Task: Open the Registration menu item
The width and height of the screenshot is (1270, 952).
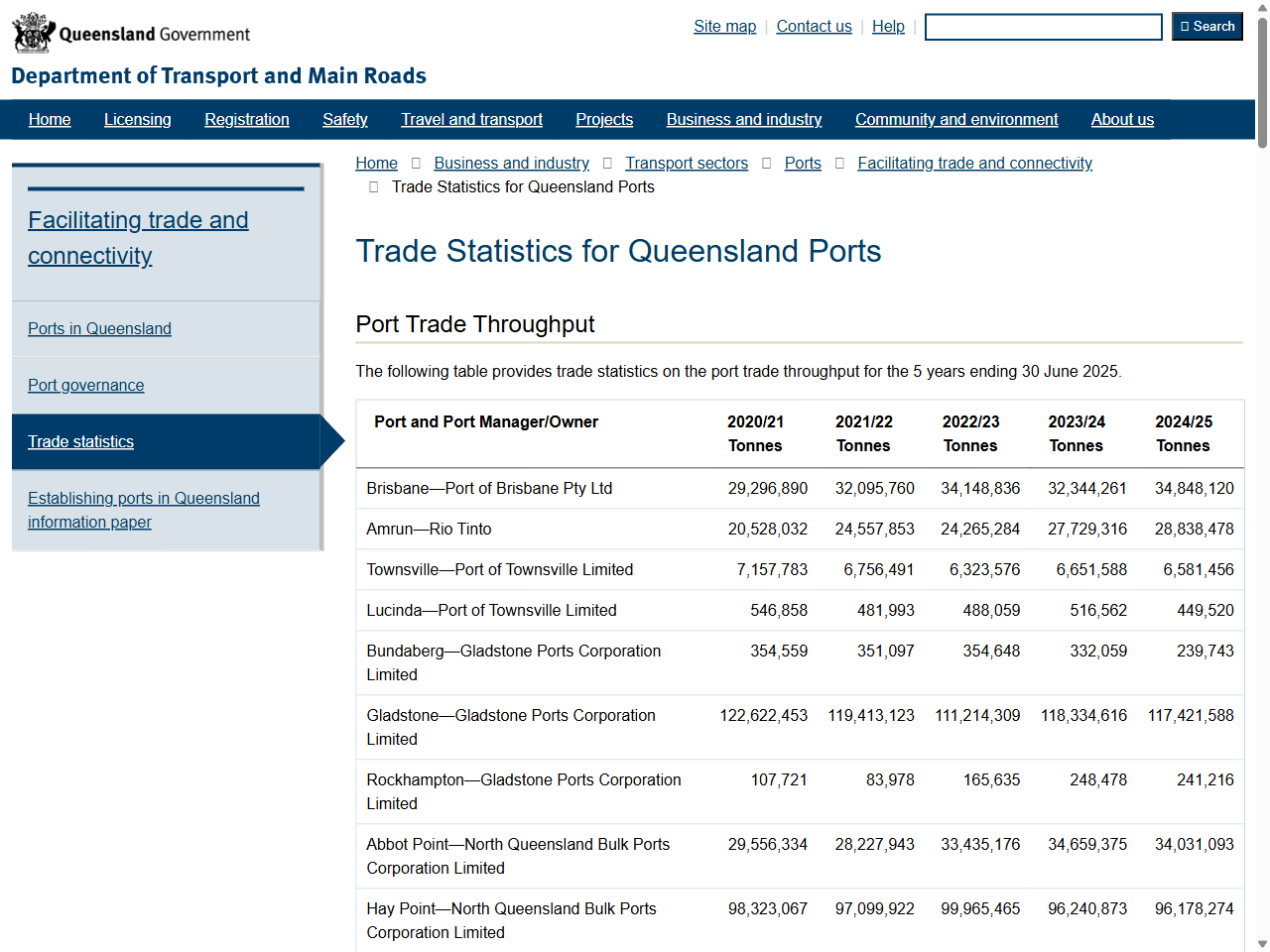Action: (x=246, y=119)
